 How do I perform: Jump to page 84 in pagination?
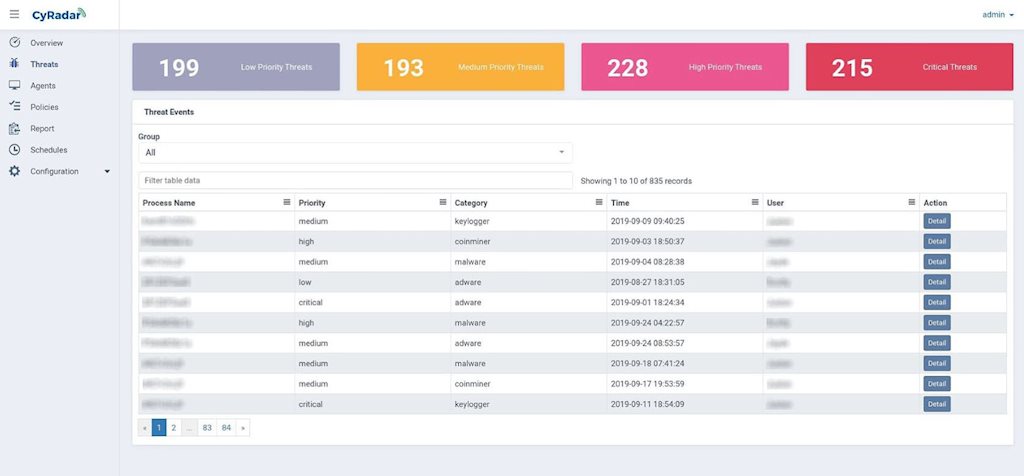[227, 428]
